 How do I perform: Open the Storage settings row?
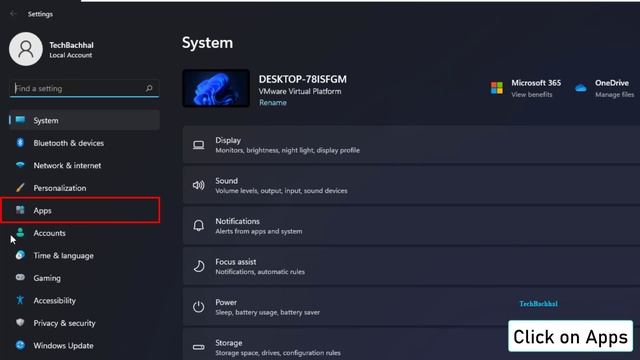pos(411,344)
